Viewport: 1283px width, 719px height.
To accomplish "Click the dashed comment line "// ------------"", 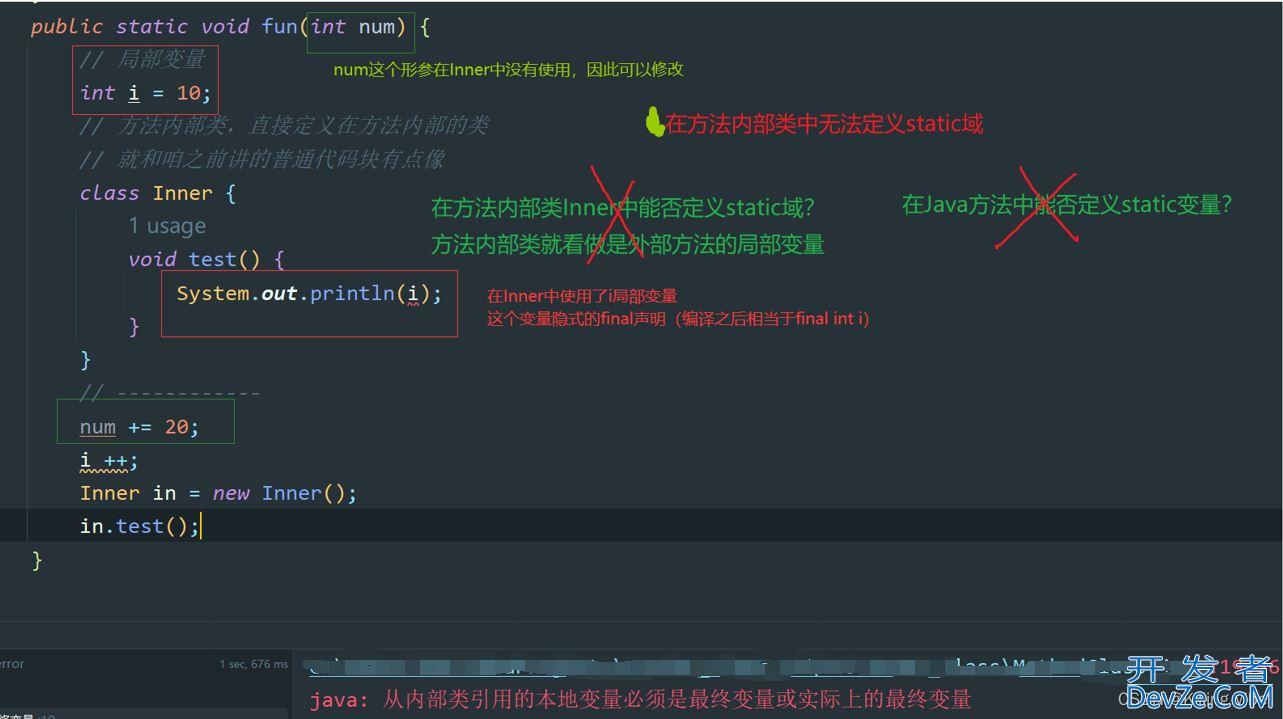I will (170, 393).
